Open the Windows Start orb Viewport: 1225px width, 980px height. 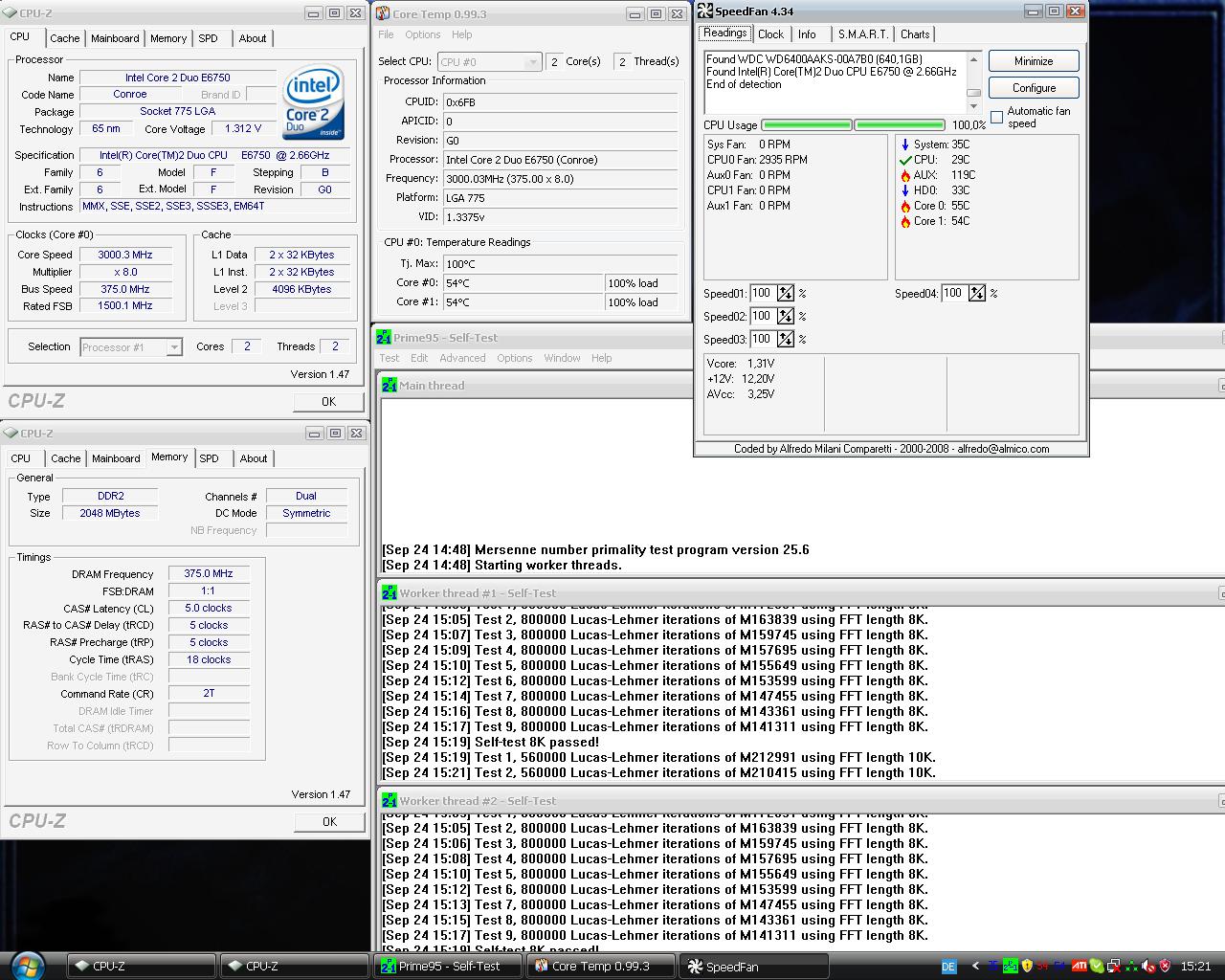[27, 965]
